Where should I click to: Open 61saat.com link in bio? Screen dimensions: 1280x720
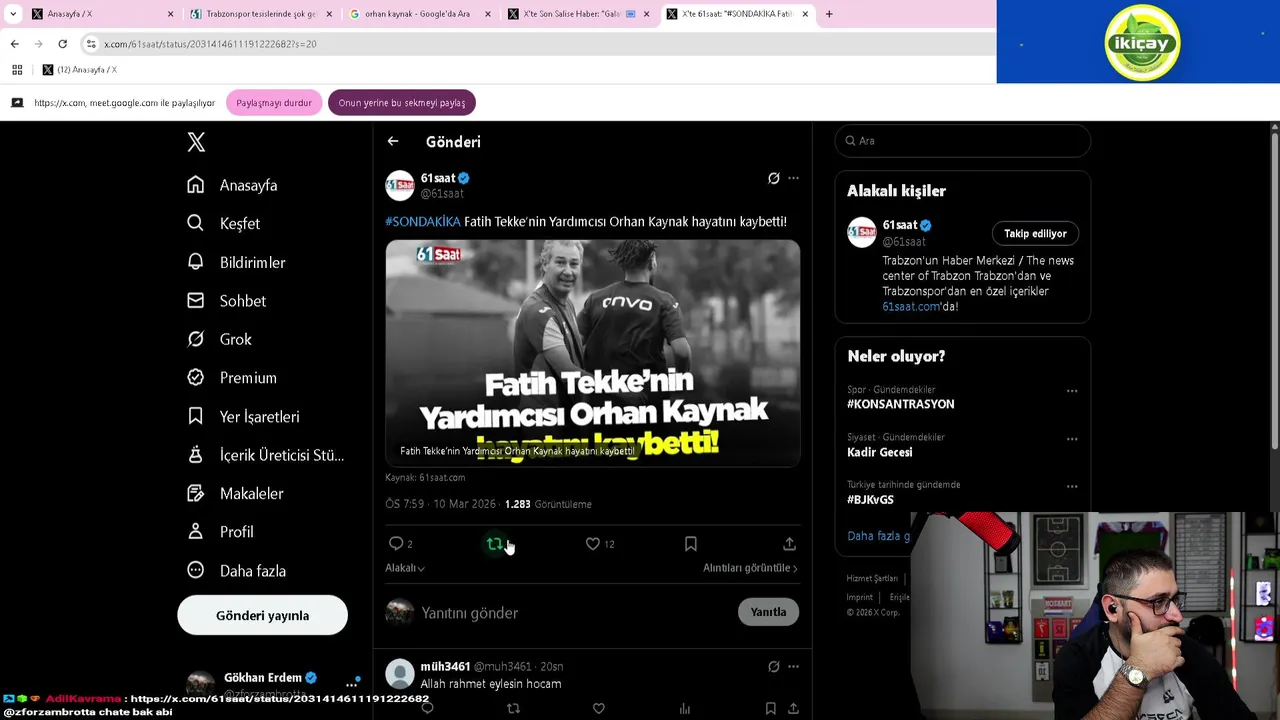pos(911,306)
